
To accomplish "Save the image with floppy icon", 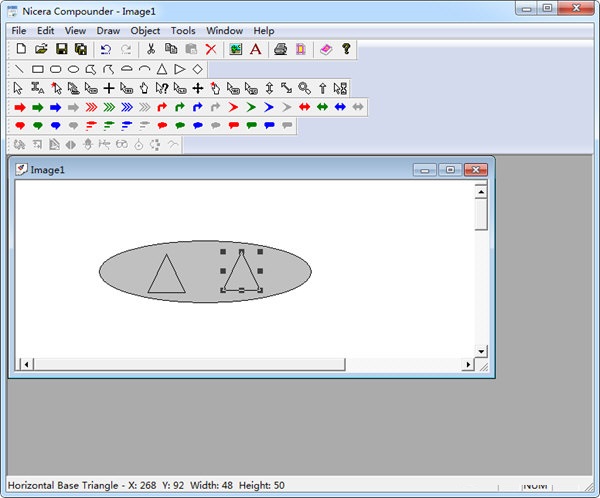I will click(61, 49).
